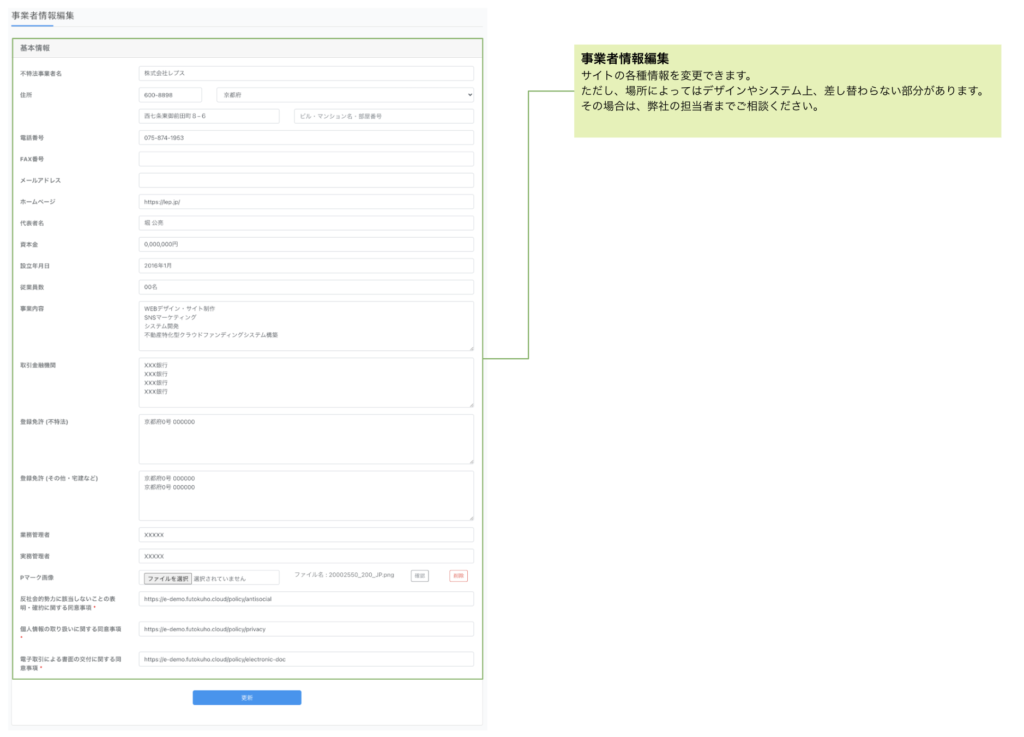The image size is (1024, 737).
Task: Open the 京都府 prefecture dropdown
Action: [345, 95]
